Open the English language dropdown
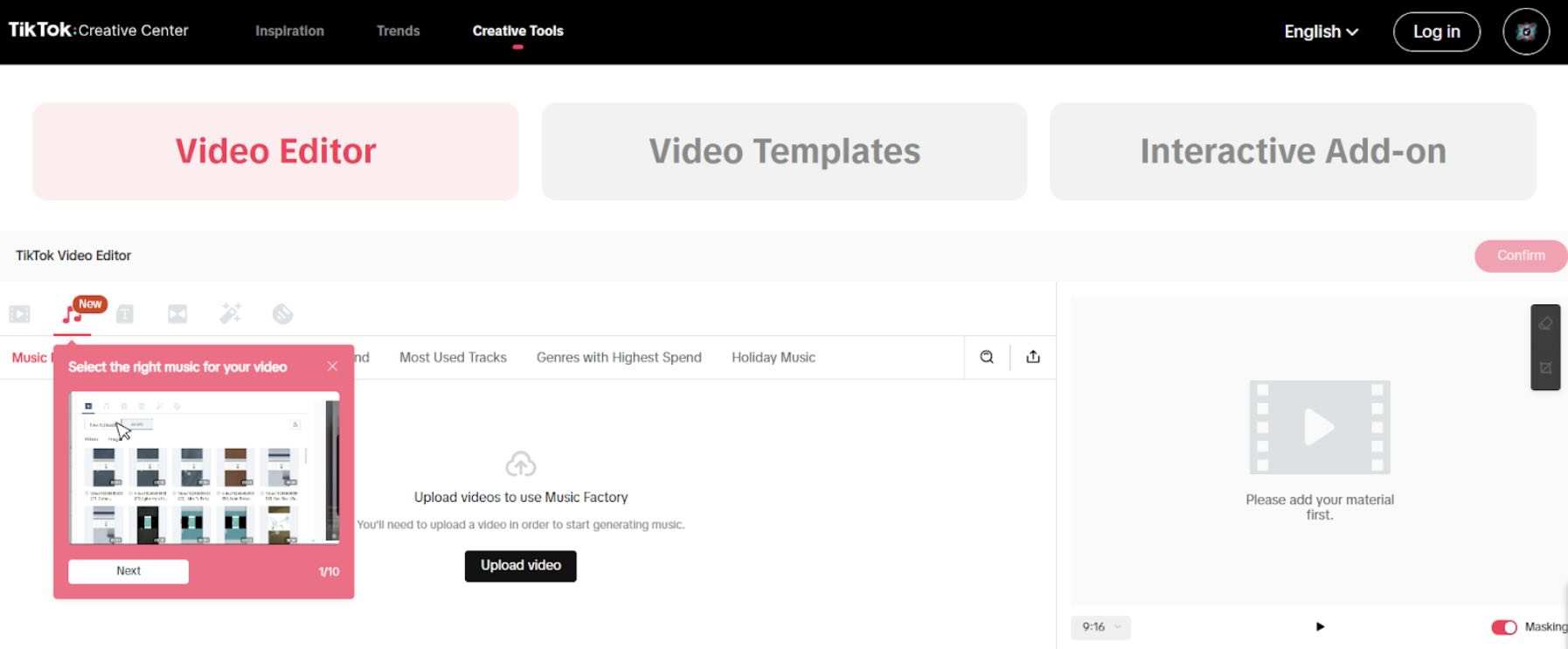1568x649 pixels. click(x=1321, y=31)
